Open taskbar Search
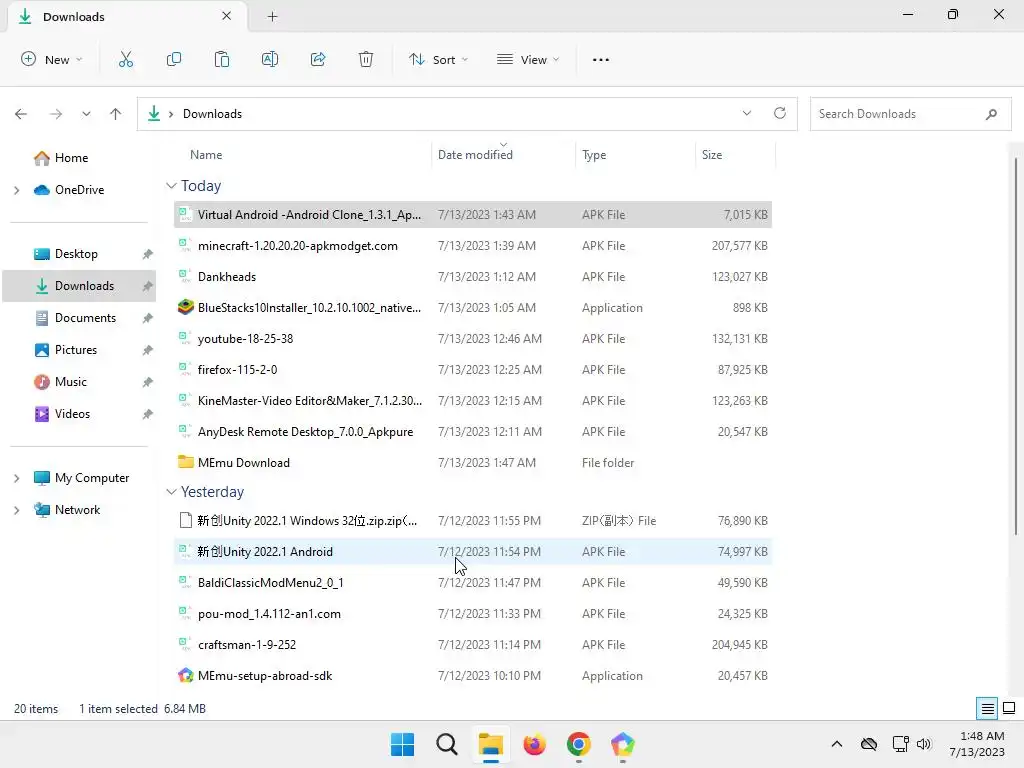Viewport: 1024px width, 768px height. (447, 744)
